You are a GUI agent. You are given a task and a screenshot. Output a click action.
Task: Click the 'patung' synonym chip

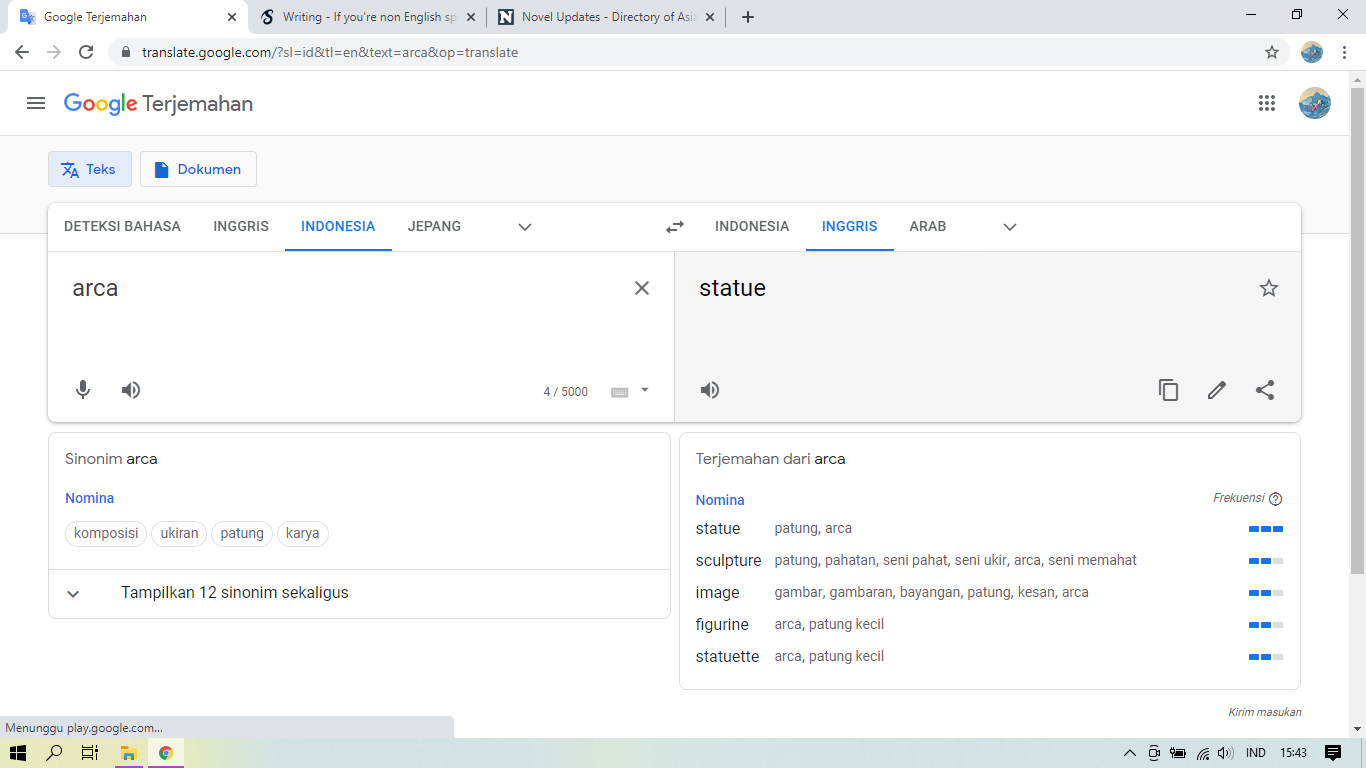(242, 533)
